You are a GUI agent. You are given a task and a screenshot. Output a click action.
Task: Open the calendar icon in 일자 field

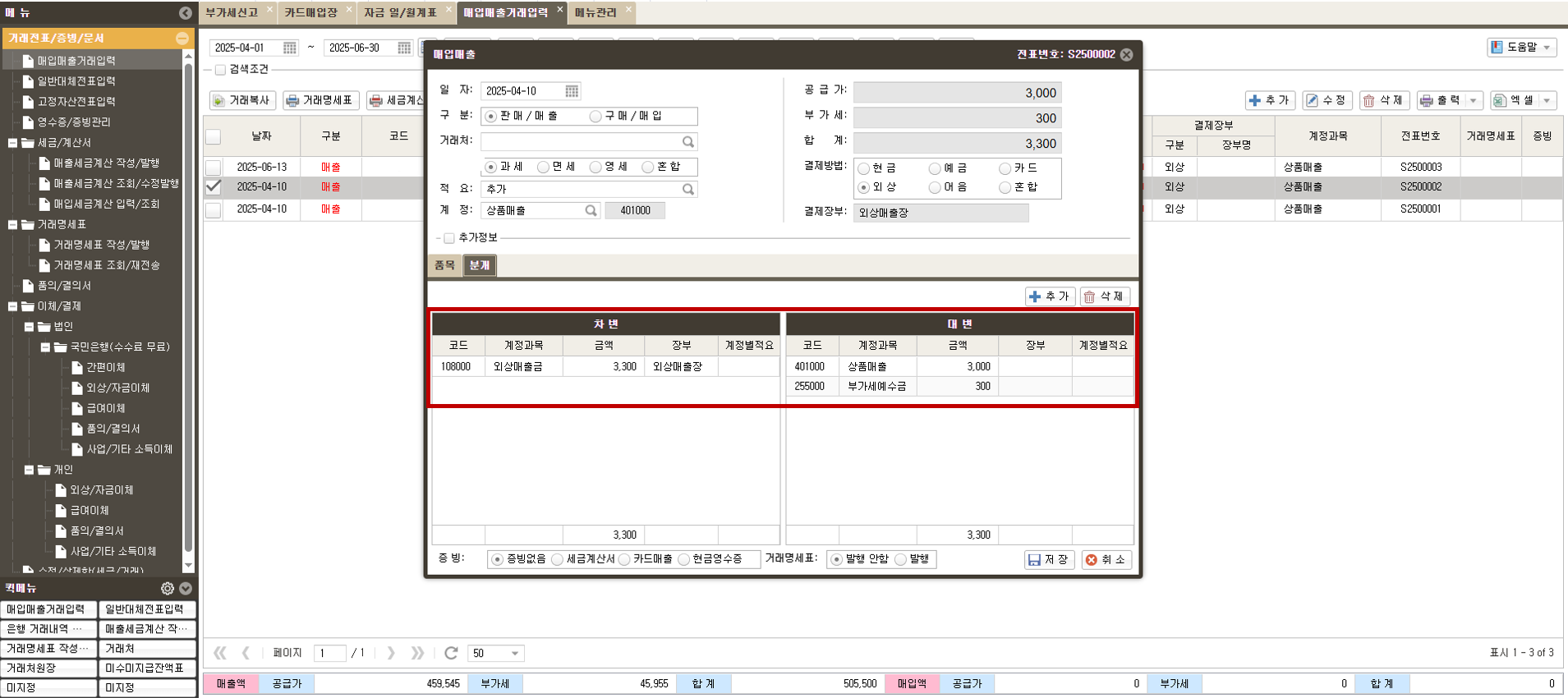click(572, 91)
